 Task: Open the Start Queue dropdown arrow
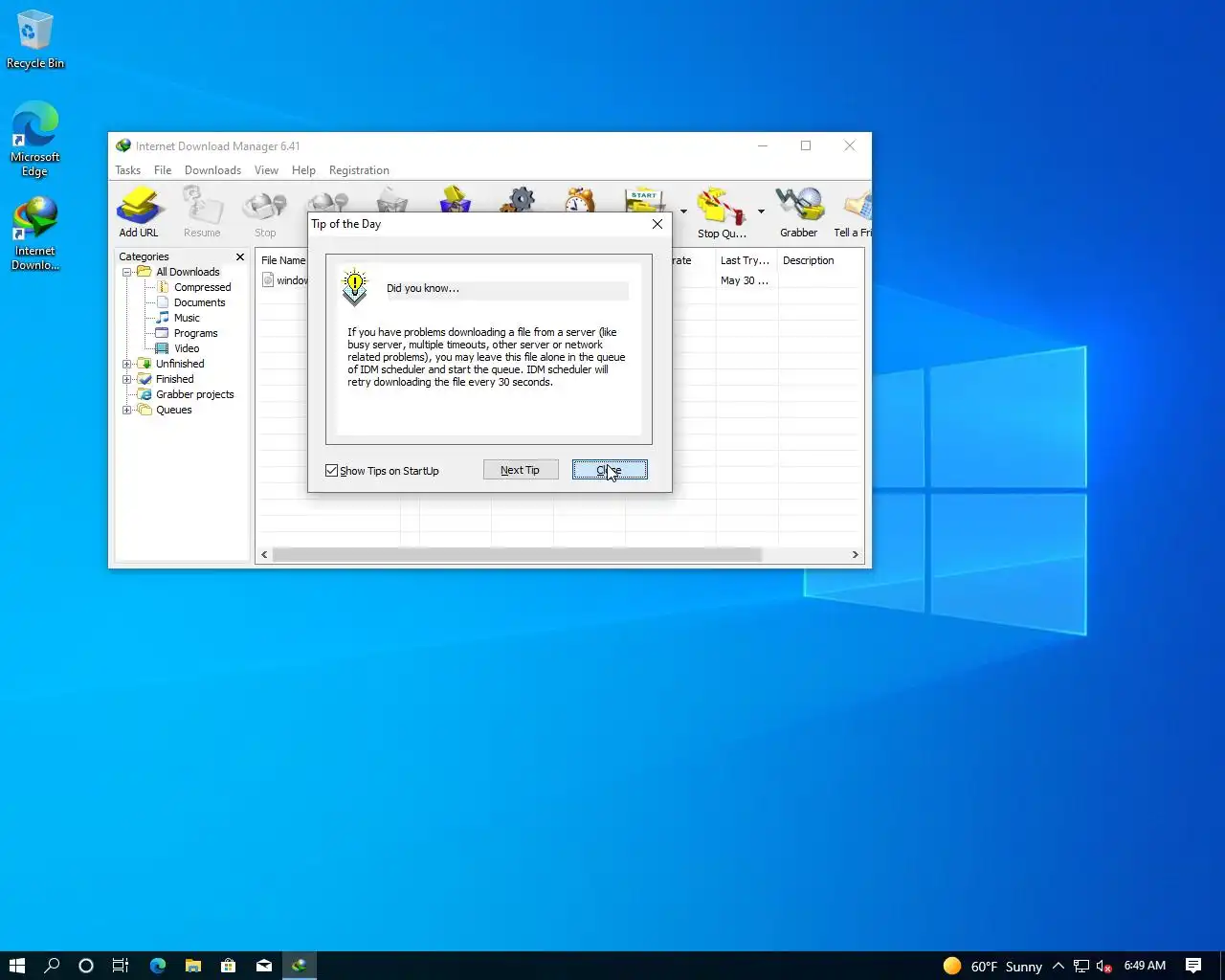[683, 212]
